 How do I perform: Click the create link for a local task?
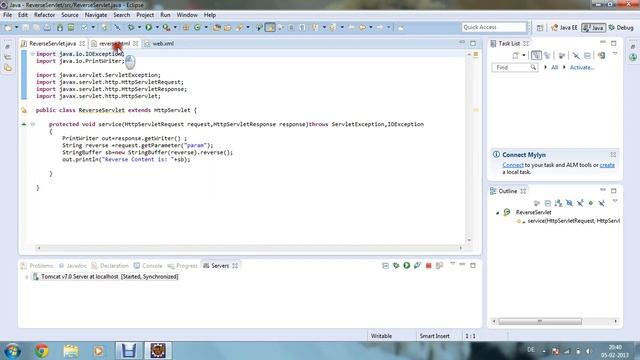[607, 165]
